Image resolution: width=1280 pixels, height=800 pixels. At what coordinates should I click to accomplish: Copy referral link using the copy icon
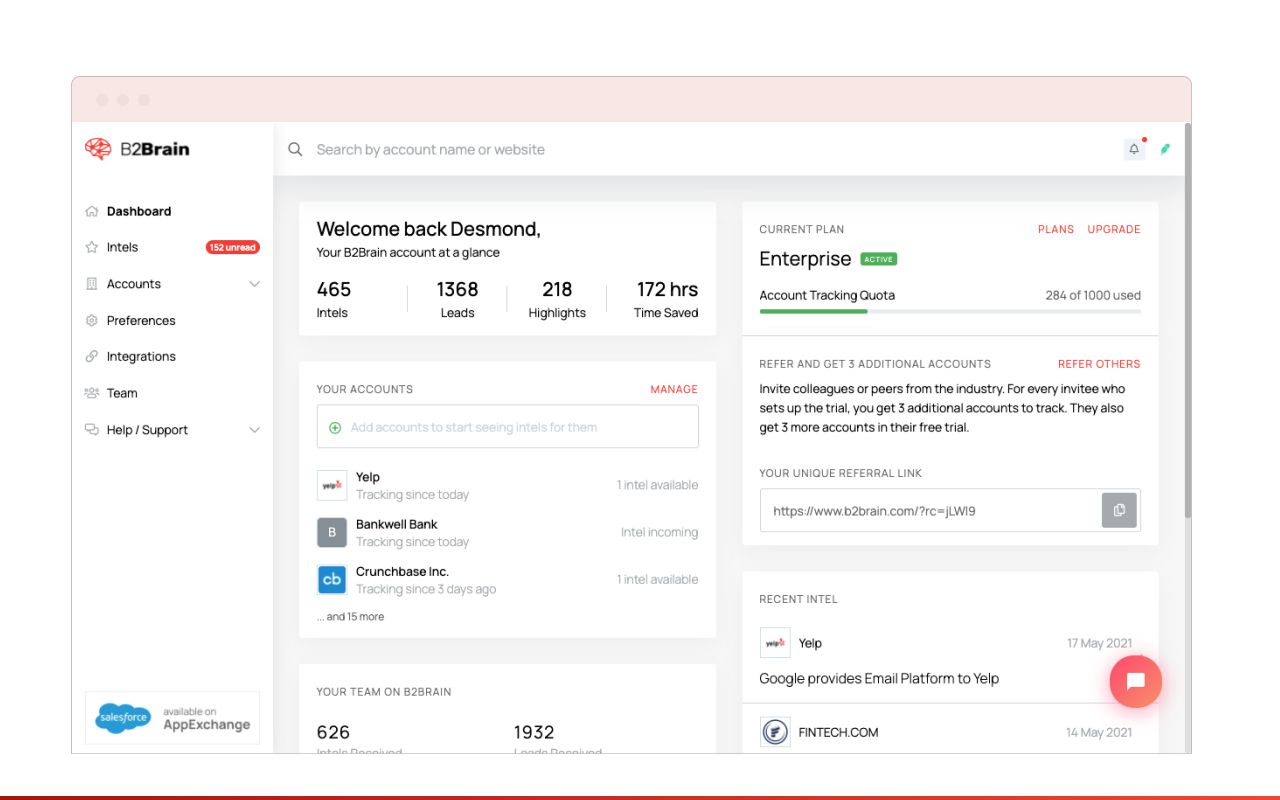point(1119,510)
